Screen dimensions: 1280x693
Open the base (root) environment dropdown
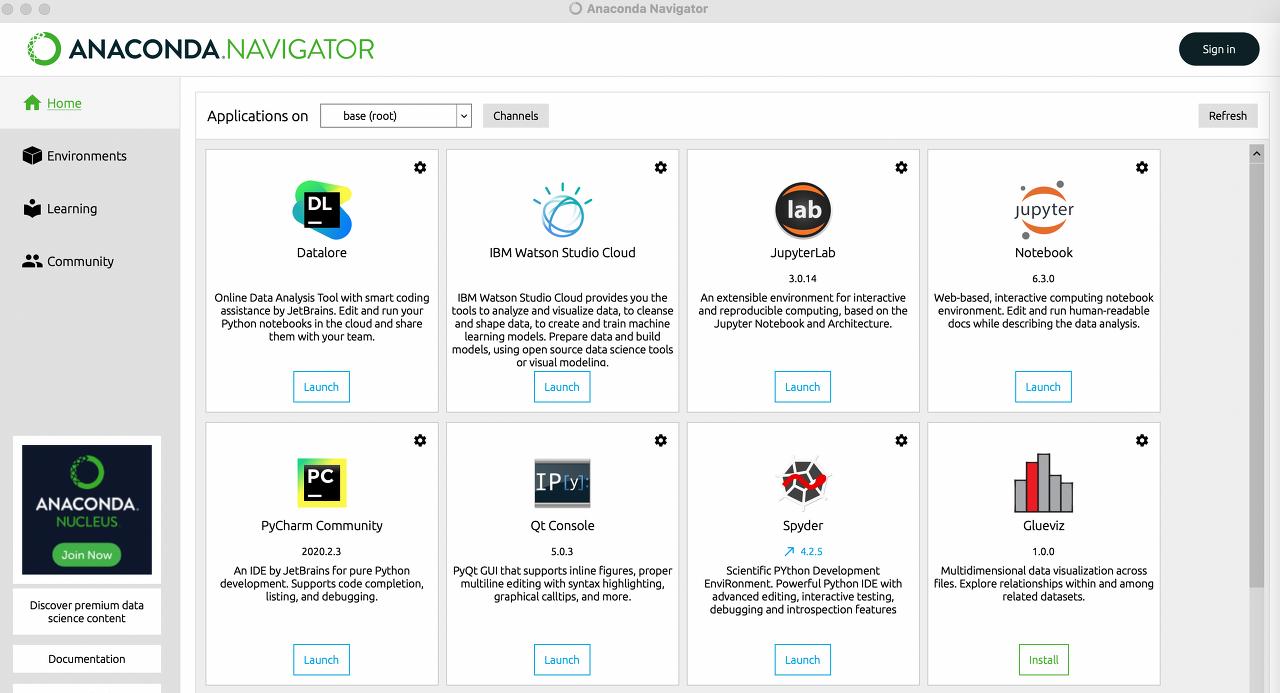395,116
